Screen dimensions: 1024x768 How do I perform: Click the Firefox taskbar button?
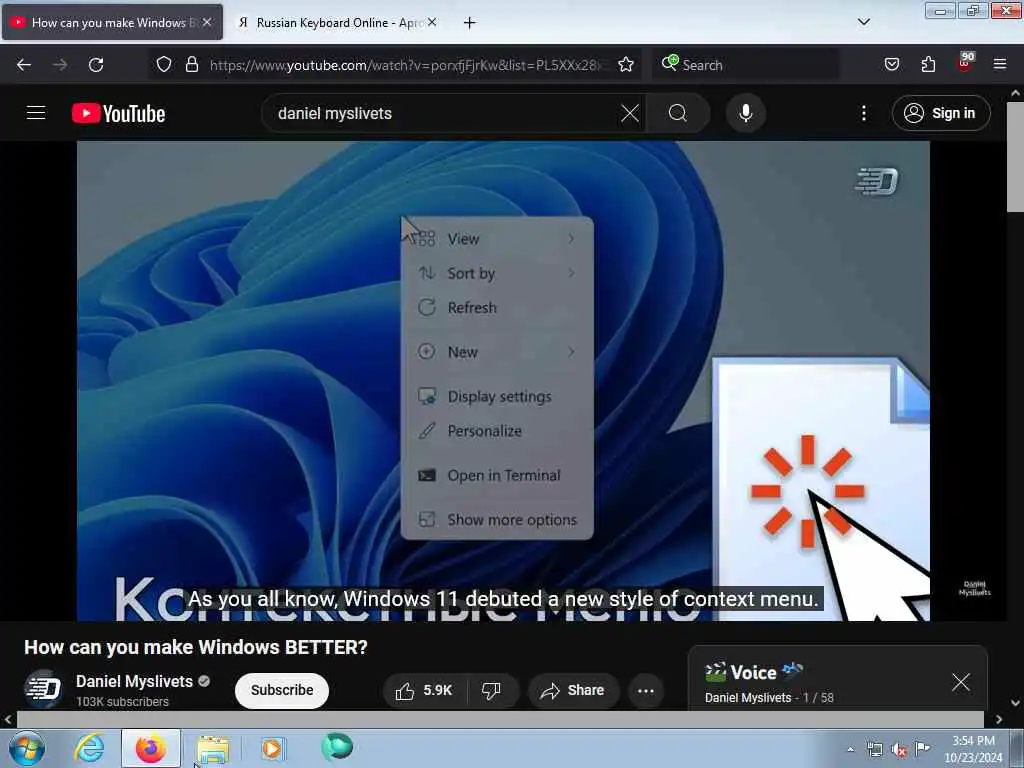click(x=151, y=748)
